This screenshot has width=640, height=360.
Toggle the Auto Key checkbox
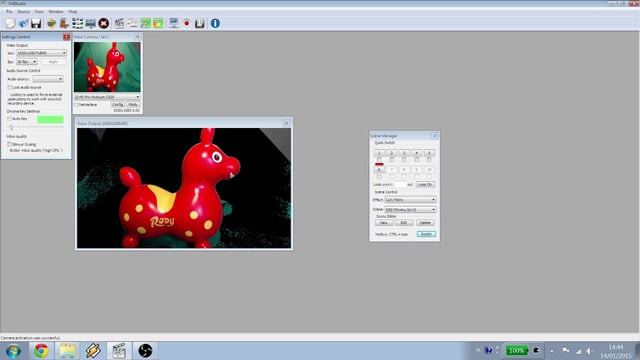(10, 119)
